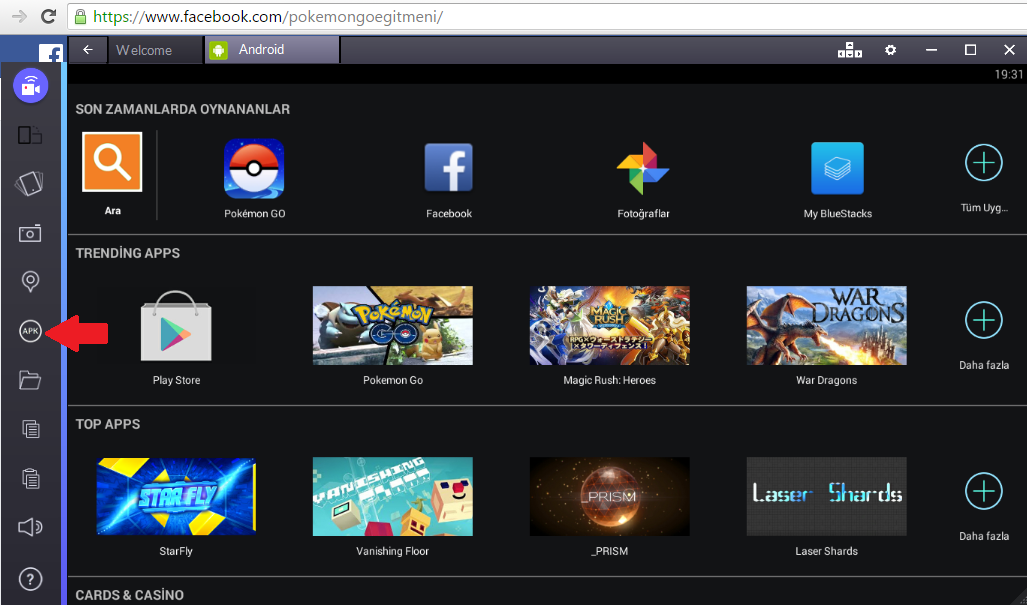The width and height of the screenshot is (1027, 605).
Task: Click the back arrow button in BlueStacks
Action: click(x=88, y=50)
